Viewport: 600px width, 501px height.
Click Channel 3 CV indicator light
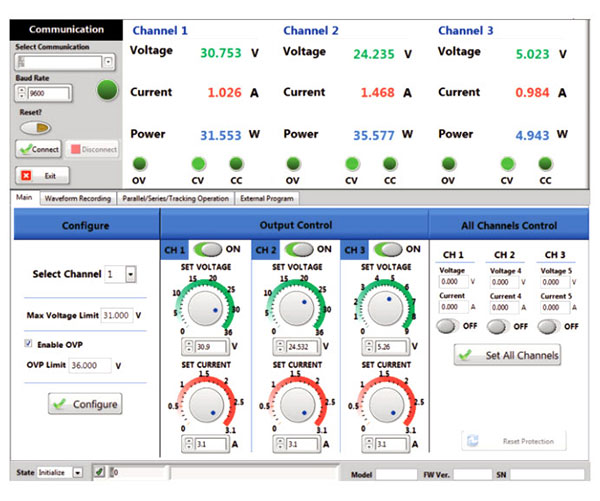(507, 164)
